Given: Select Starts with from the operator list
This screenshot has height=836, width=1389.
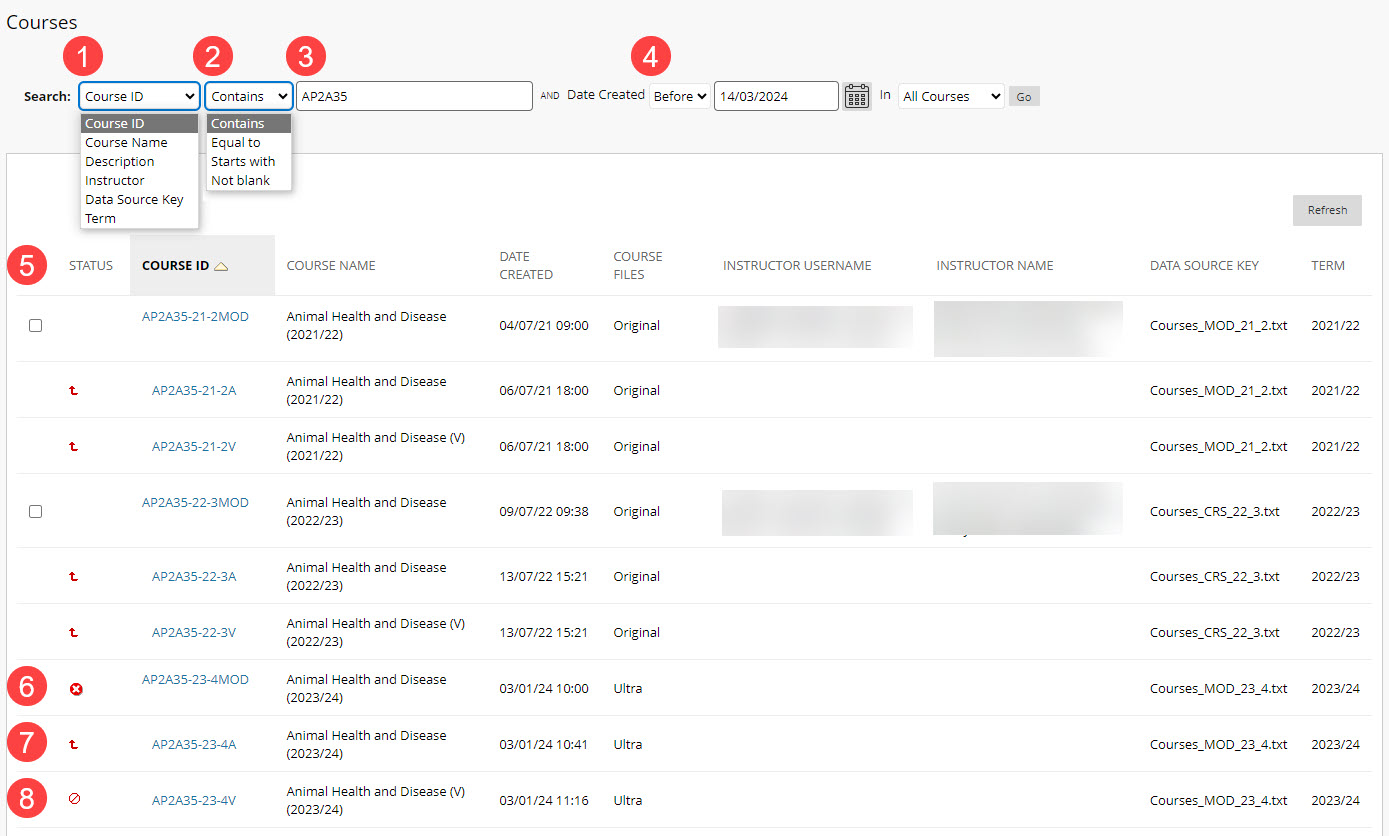Looking at the screenshot, I should (x=243, y=161).
